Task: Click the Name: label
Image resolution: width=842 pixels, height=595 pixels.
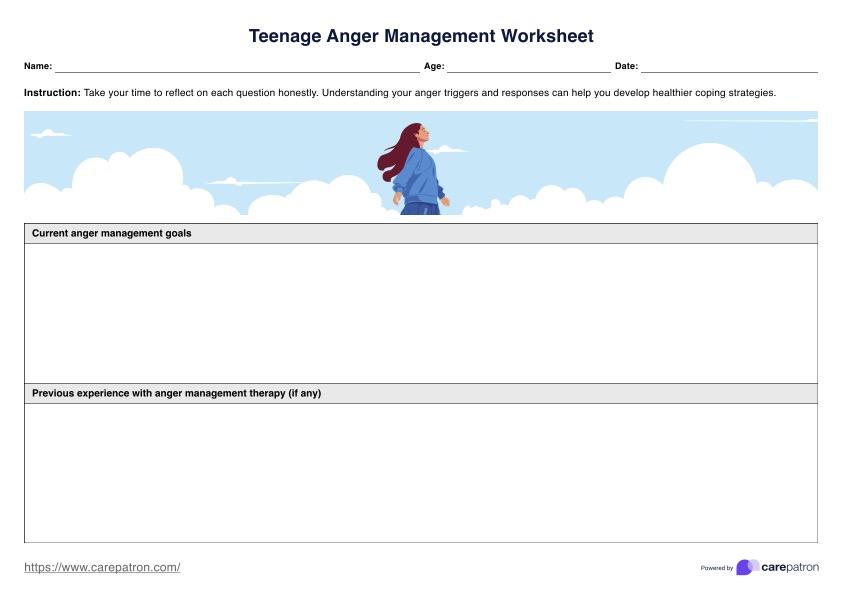Action: (38, 67)
